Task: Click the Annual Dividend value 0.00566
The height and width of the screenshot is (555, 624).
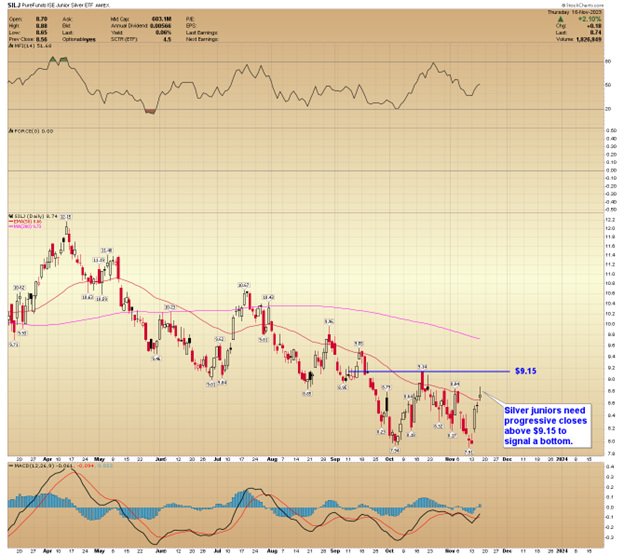Action: [160, 26]
